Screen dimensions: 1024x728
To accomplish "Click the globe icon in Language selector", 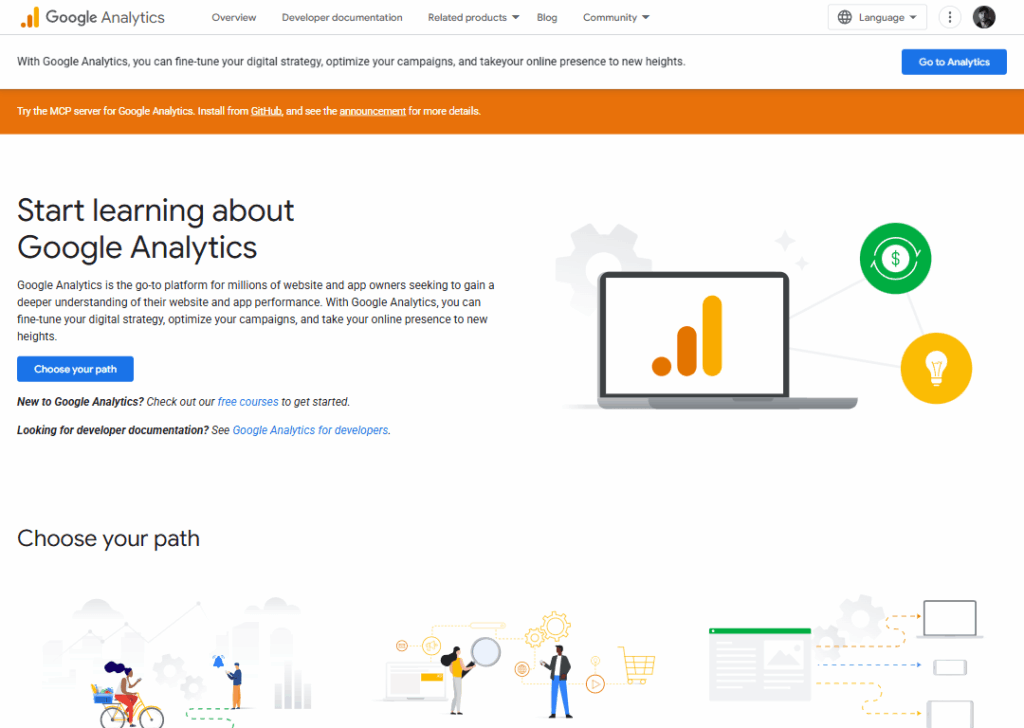I will tap(845, 17).
